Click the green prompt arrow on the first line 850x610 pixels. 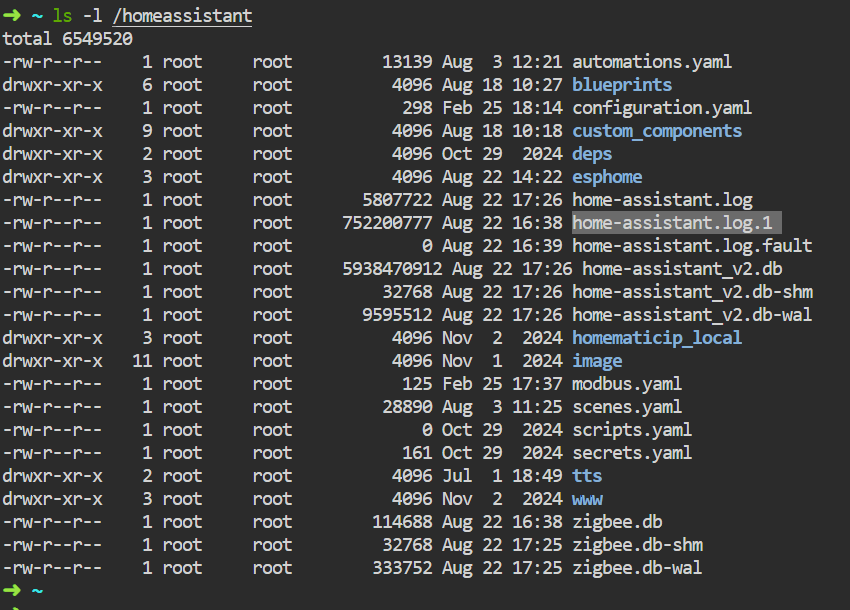pyautogui.click(x=11, y=15)
